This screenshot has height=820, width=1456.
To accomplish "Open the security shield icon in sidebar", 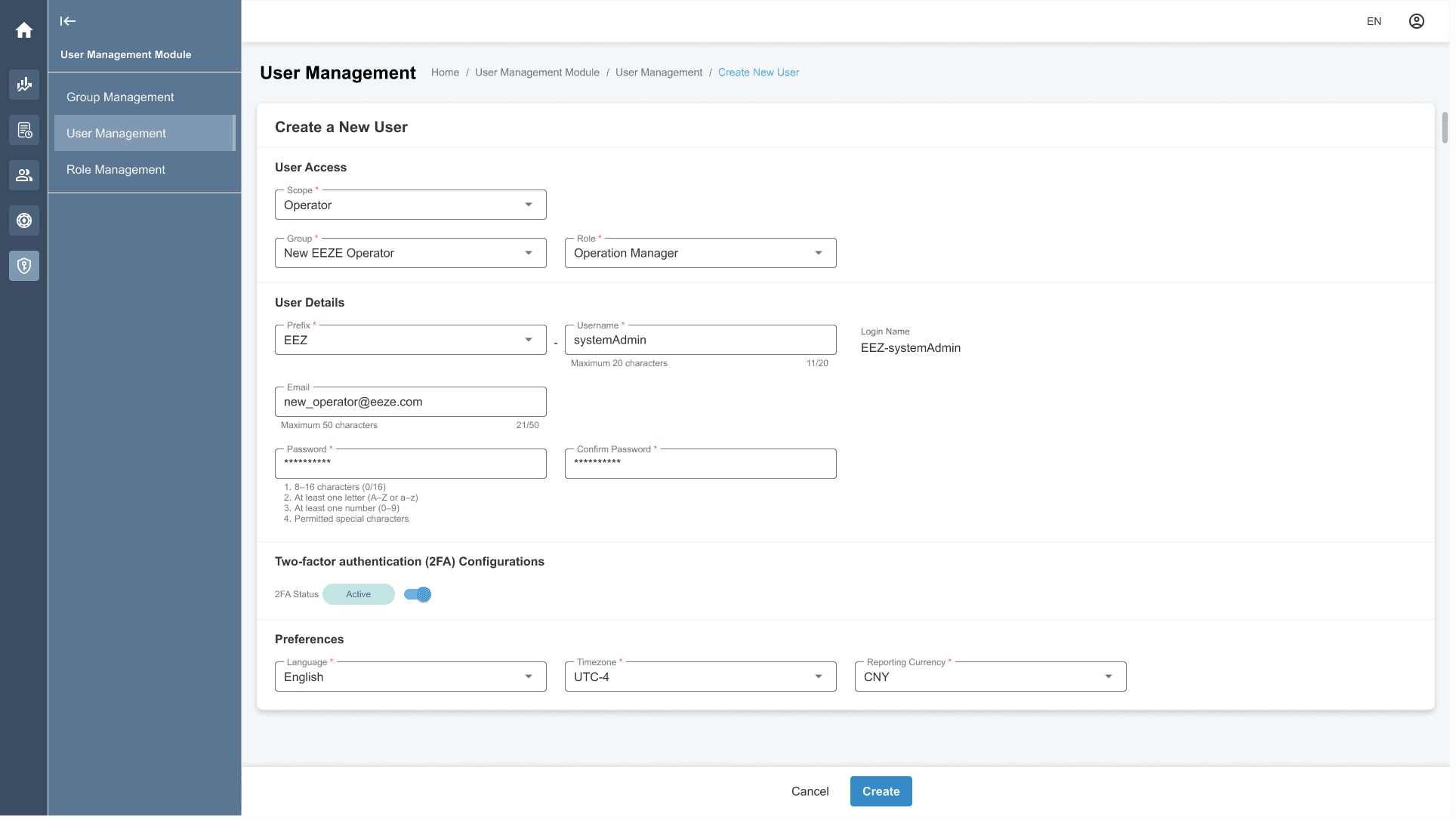I will click(x=24, y=267).
